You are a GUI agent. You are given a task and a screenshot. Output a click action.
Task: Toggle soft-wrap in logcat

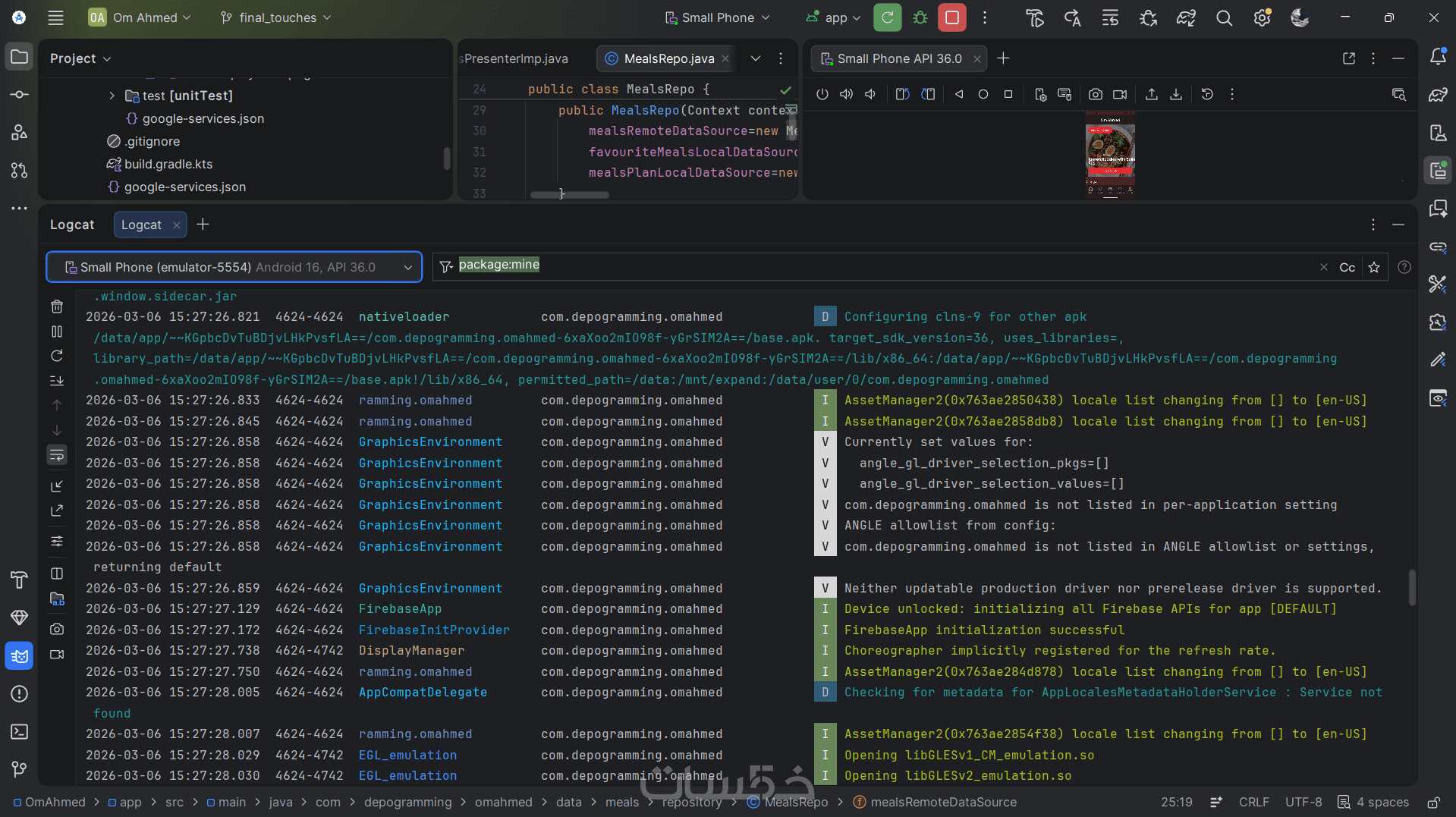57,455
